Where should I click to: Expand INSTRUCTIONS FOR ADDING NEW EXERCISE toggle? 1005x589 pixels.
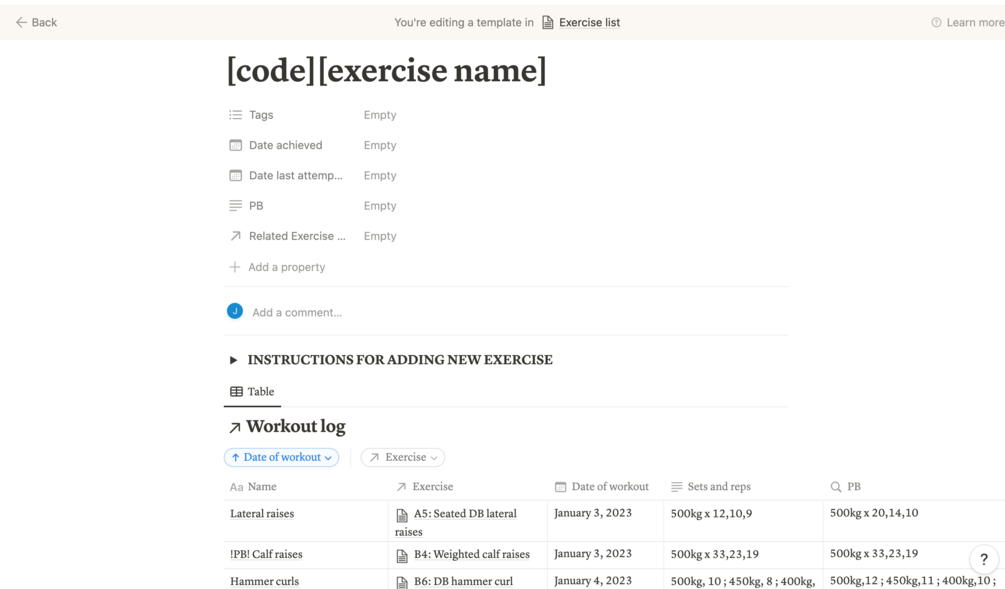click(x=233, y=360)
